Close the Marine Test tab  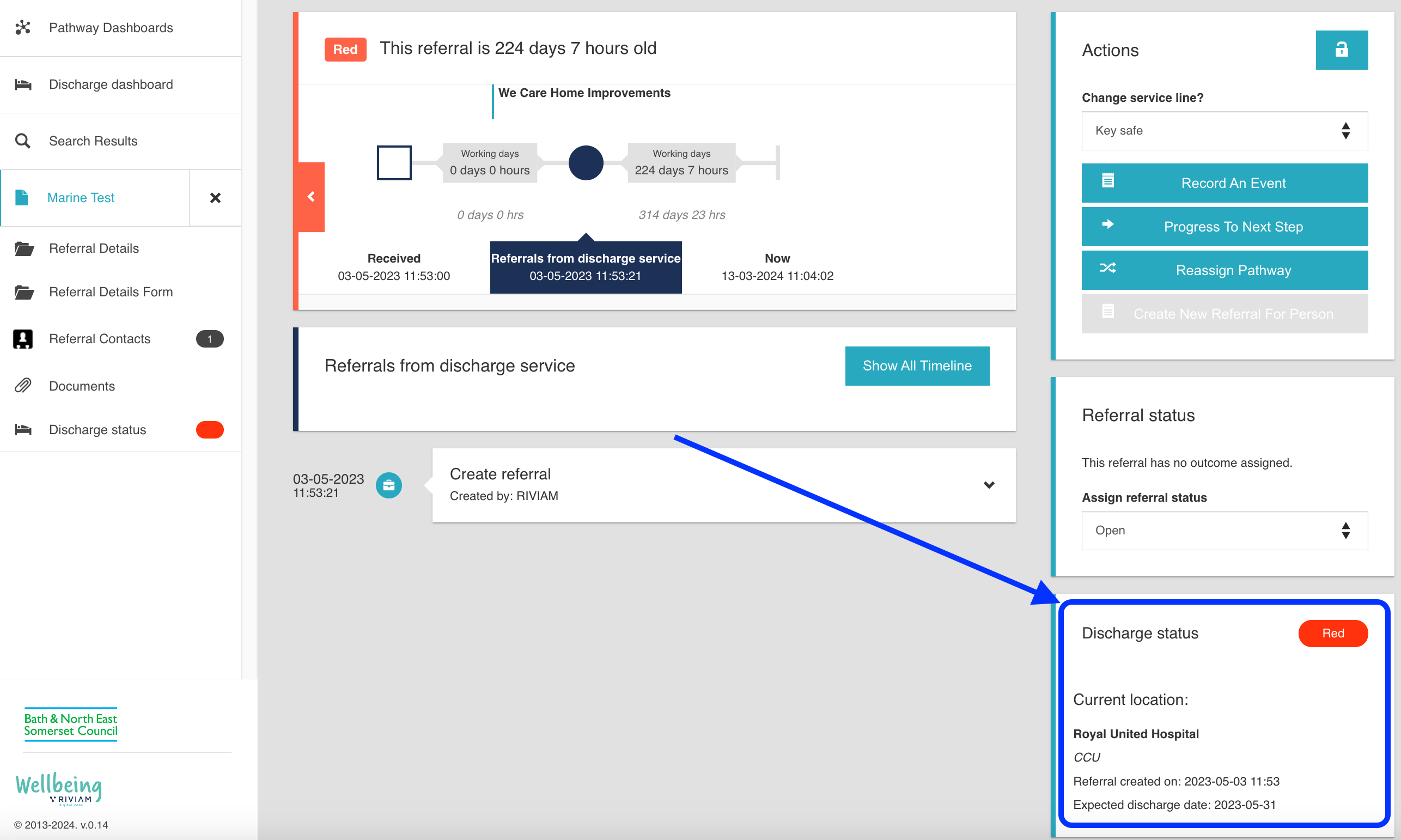[x=215, y=198]
